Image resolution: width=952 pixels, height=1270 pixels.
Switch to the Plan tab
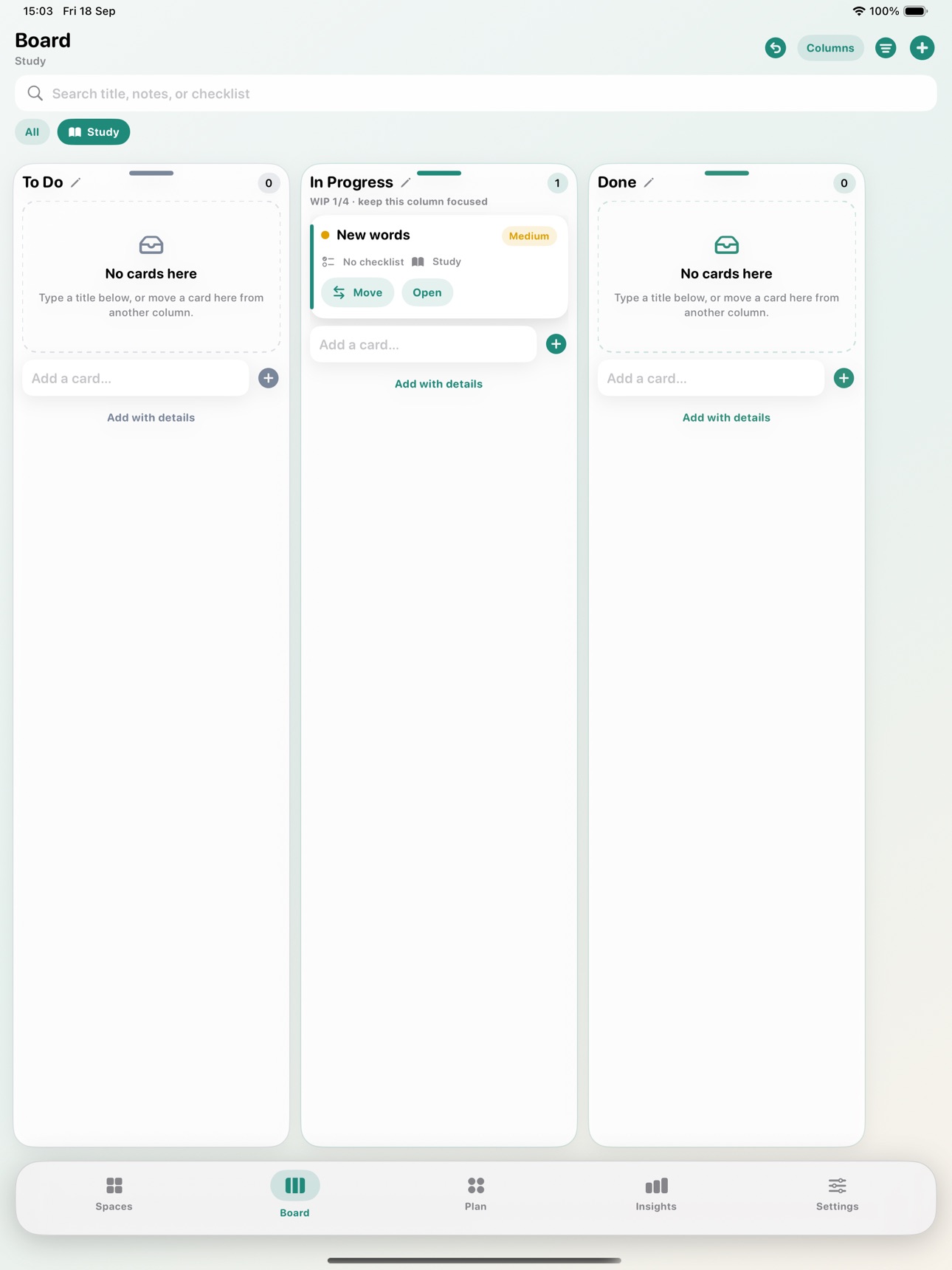pos(475,1194)
